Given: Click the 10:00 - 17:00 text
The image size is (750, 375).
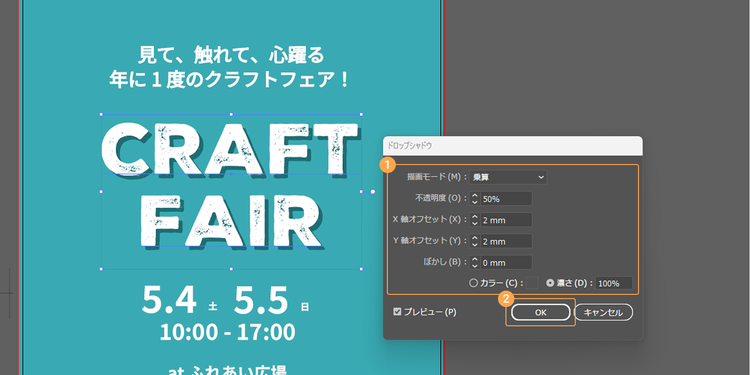Looking at the screenshot, I should pyautogui.click(x=228, y=332).
